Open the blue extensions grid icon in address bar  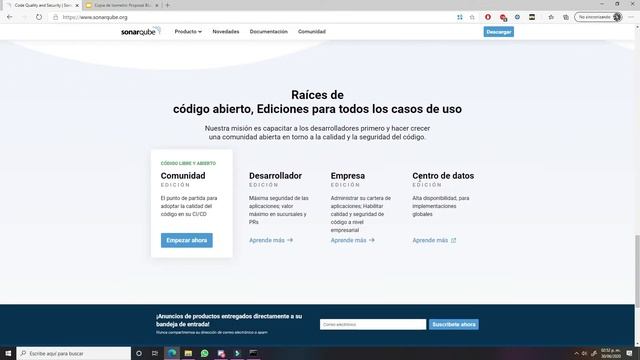coord(460,17)
